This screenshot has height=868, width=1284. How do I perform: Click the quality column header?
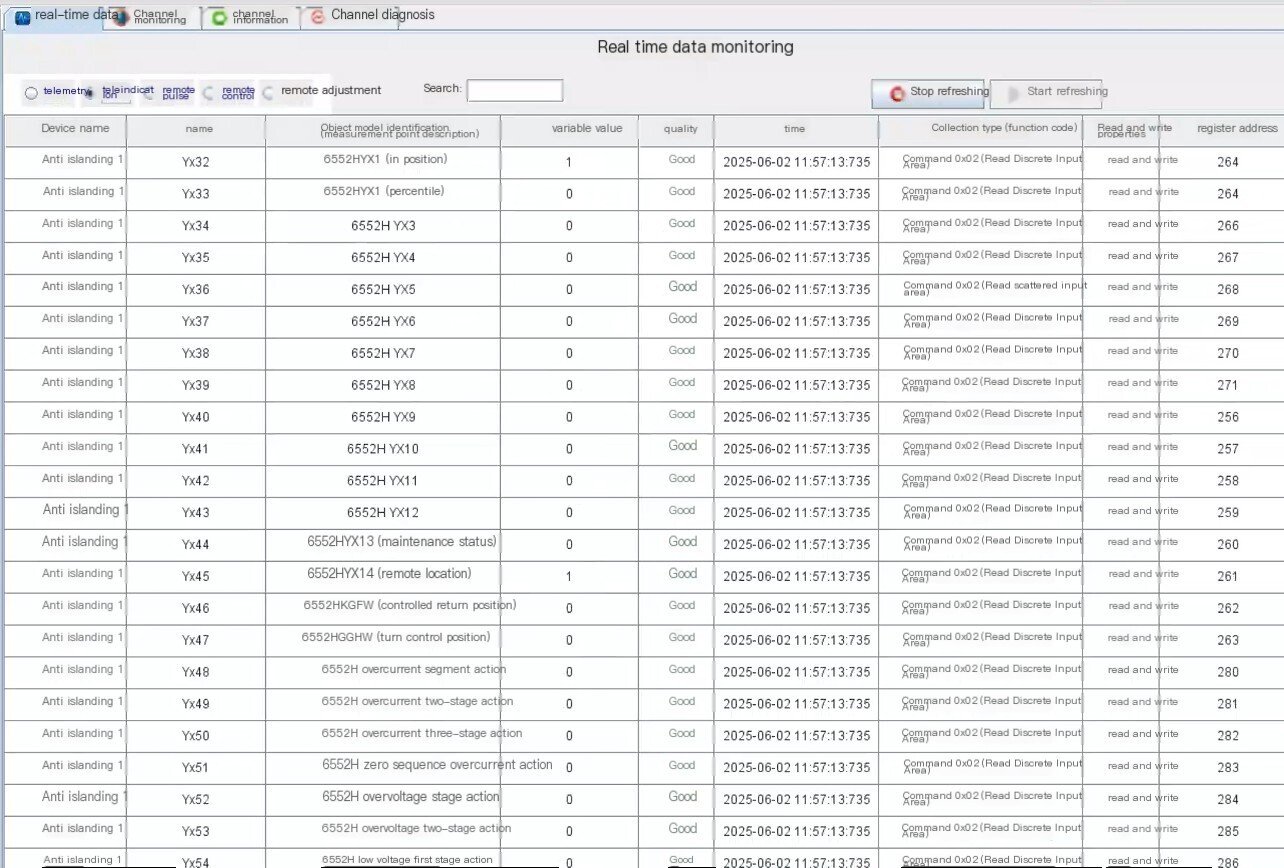(x=676, y=130)
